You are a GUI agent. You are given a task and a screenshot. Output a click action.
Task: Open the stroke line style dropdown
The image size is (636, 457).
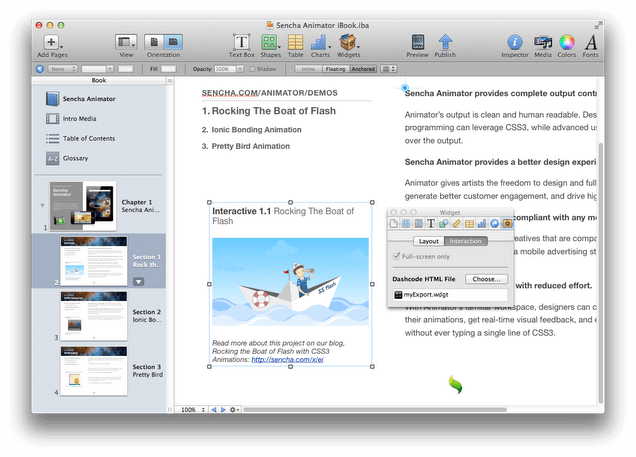click(x=97, y=69)
